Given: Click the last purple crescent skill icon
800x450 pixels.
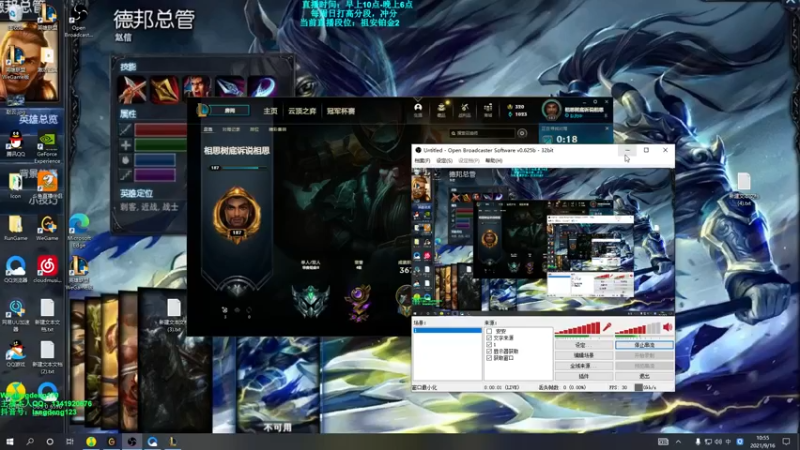Looking at the screenshot, I should coord(262,88).
